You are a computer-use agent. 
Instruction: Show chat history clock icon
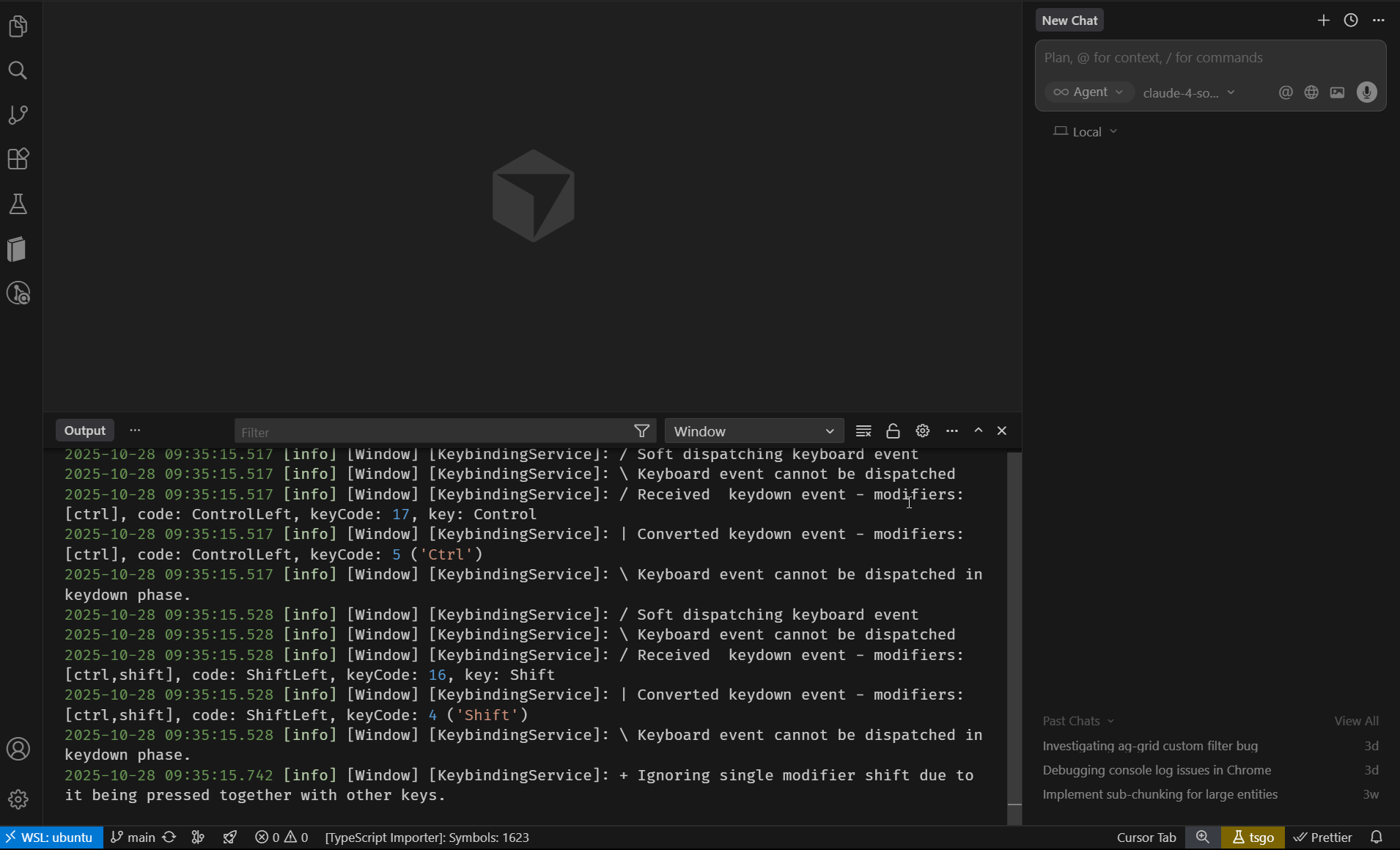1351,21
